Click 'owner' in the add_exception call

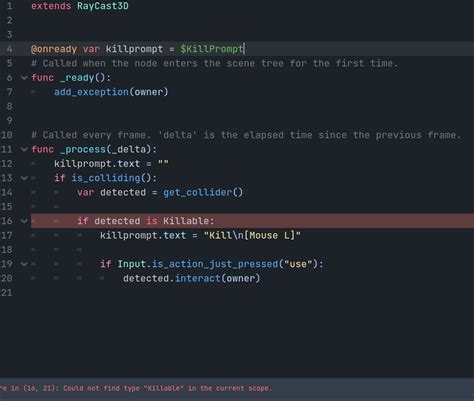(x=149, y=92)
